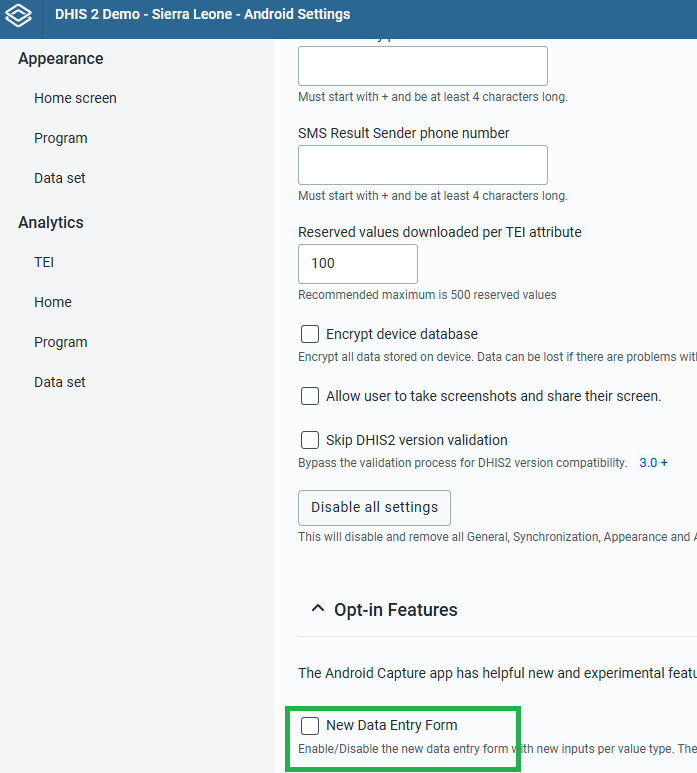The height and width of the screenshot is (773, 697).
Task: Click Disable all settings button
Action: tap(374, 507)
